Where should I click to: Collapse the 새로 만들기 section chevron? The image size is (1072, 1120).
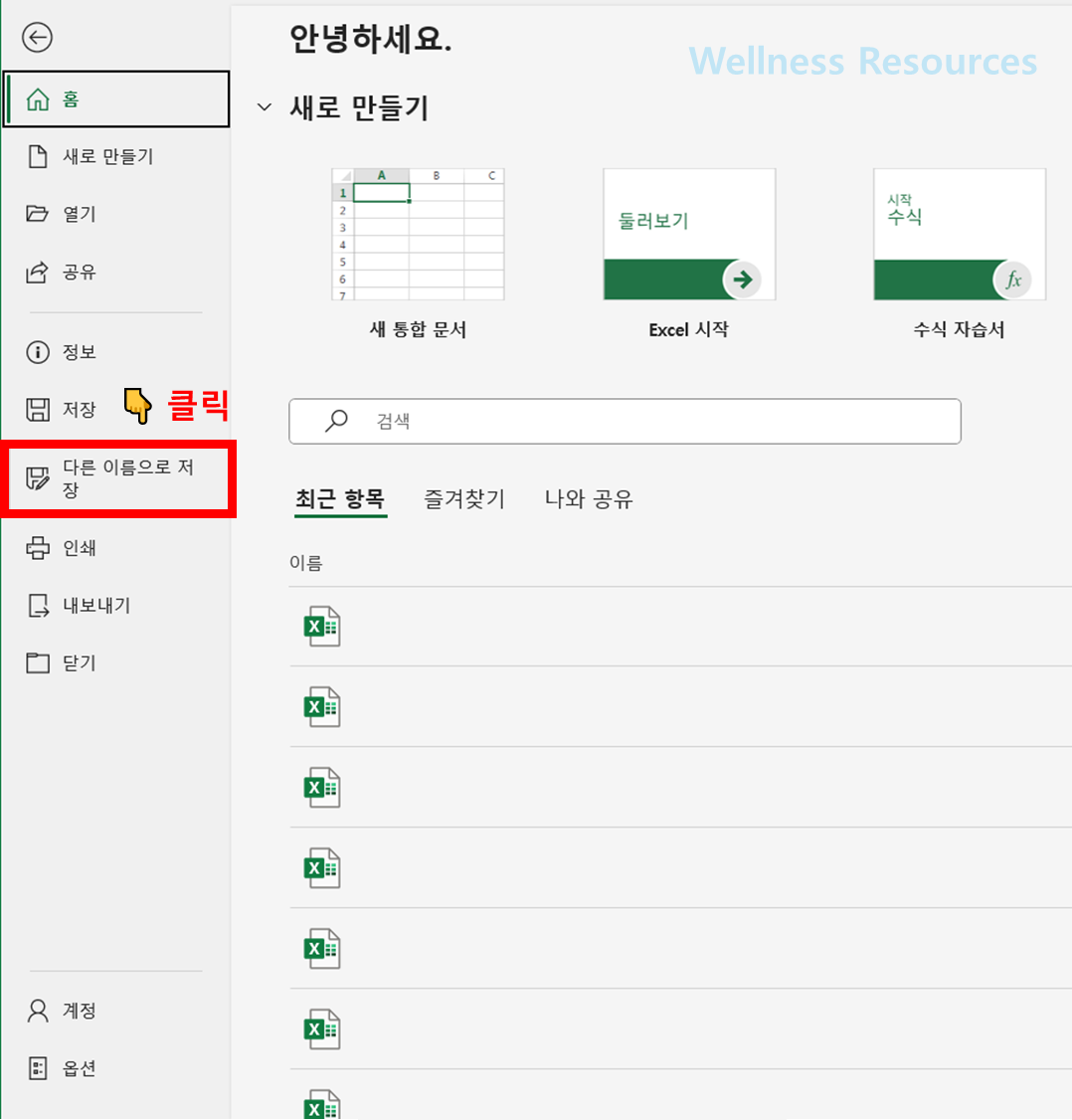click(x=265, y=107)
